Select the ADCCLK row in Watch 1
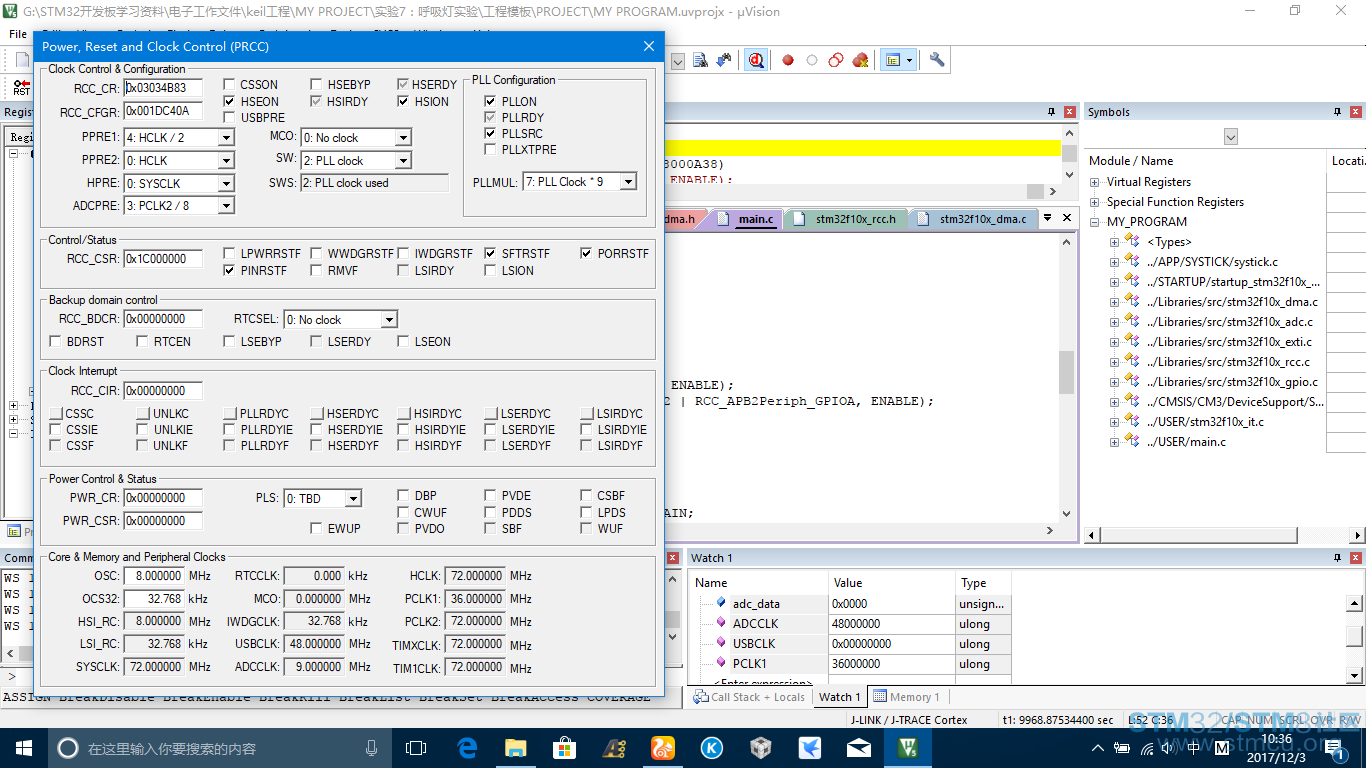 point(850,623)
